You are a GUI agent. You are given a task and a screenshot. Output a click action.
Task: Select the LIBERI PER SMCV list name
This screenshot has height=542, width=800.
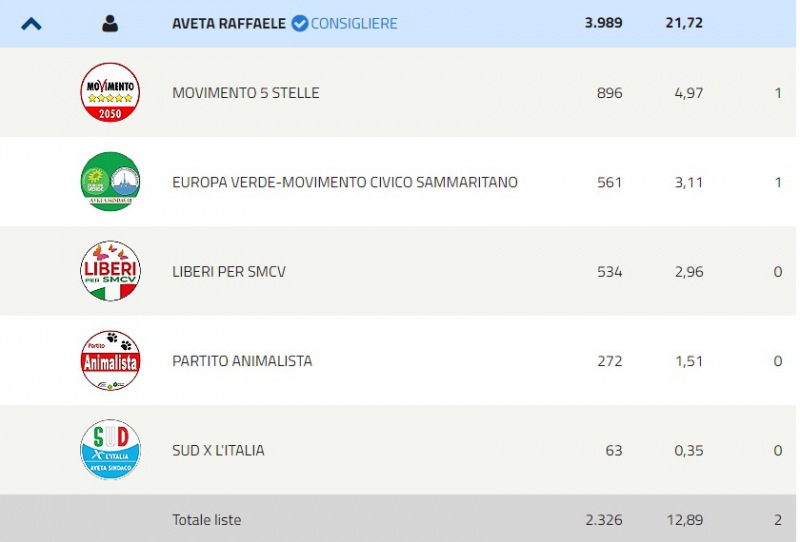(x=229, y=271)
